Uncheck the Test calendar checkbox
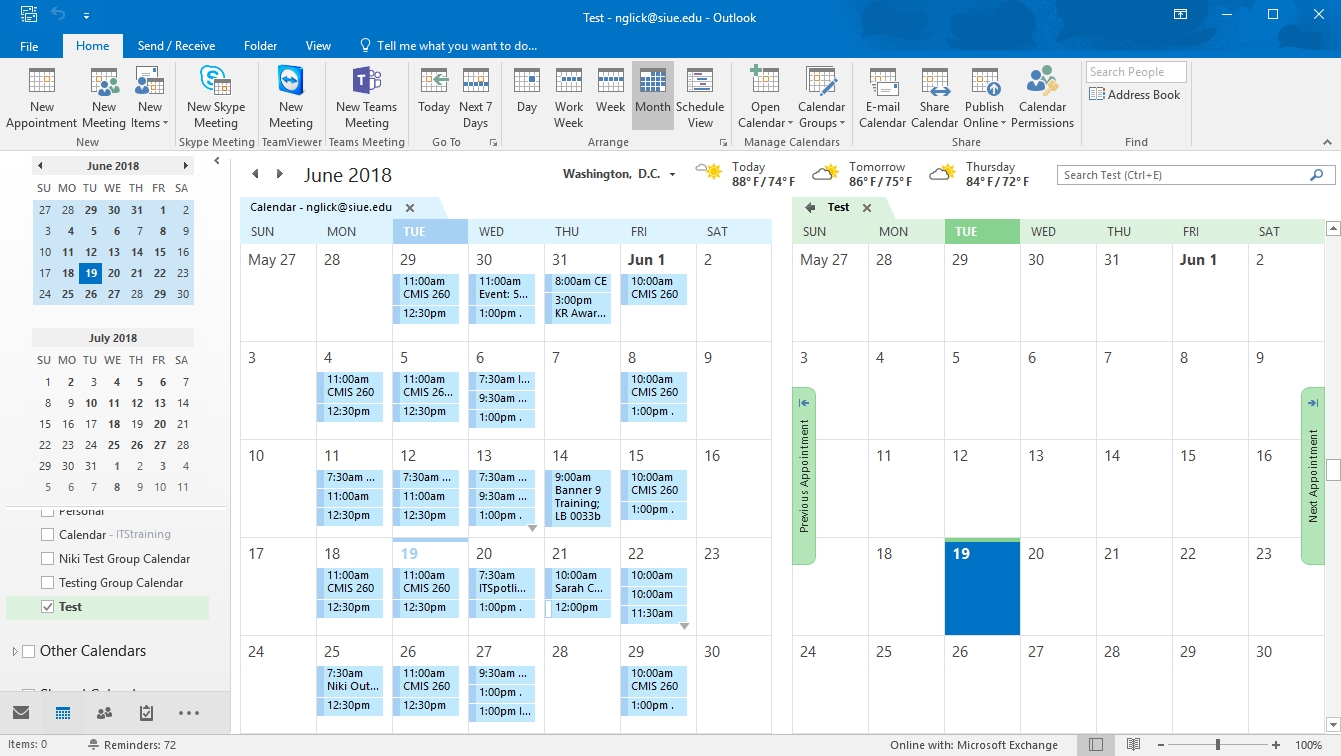This screenshot has height=756, width=1341. click(47, 607)
